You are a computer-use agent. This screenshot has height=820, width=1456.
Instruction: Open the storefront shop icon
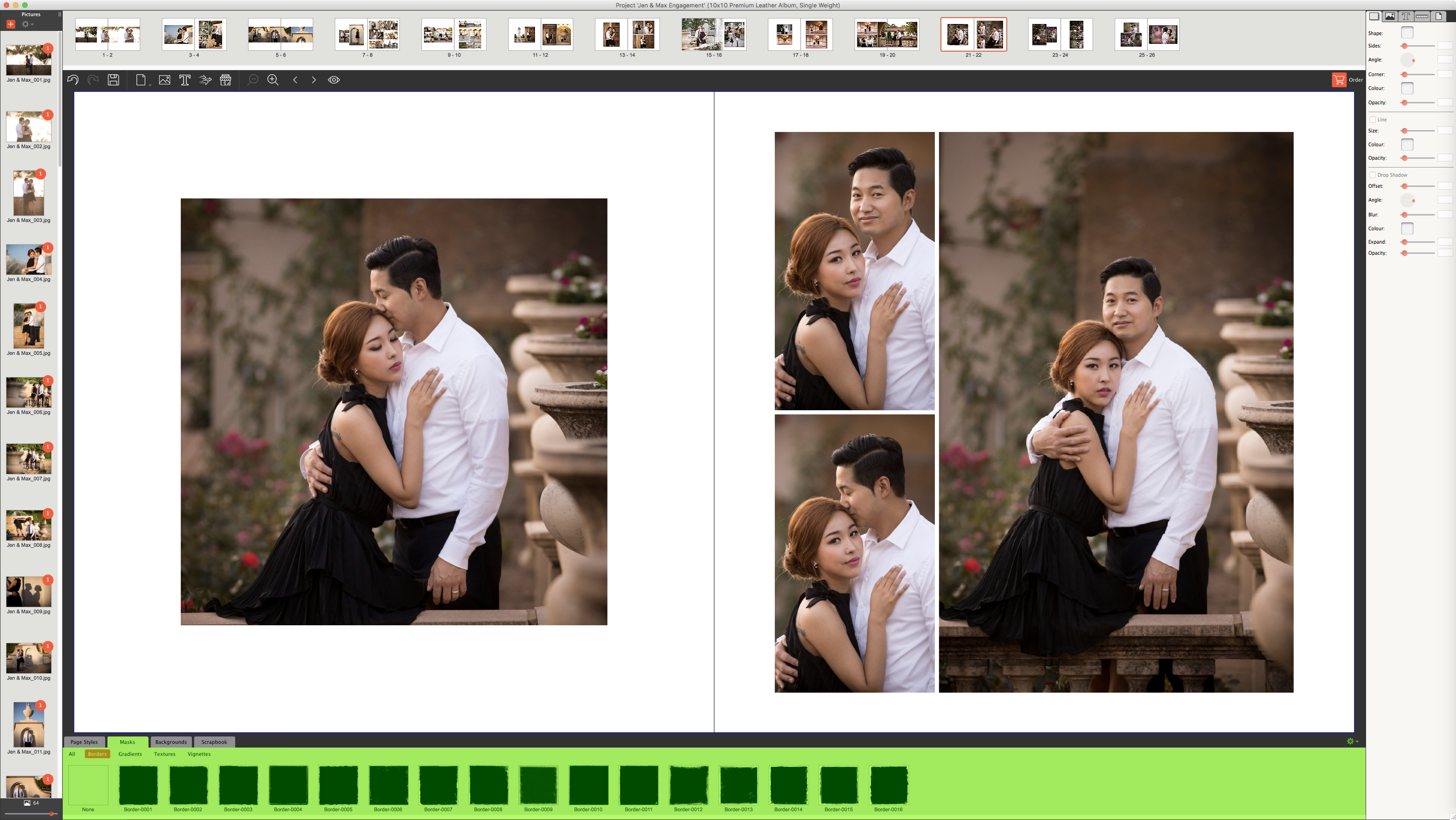tap(226, 80)
